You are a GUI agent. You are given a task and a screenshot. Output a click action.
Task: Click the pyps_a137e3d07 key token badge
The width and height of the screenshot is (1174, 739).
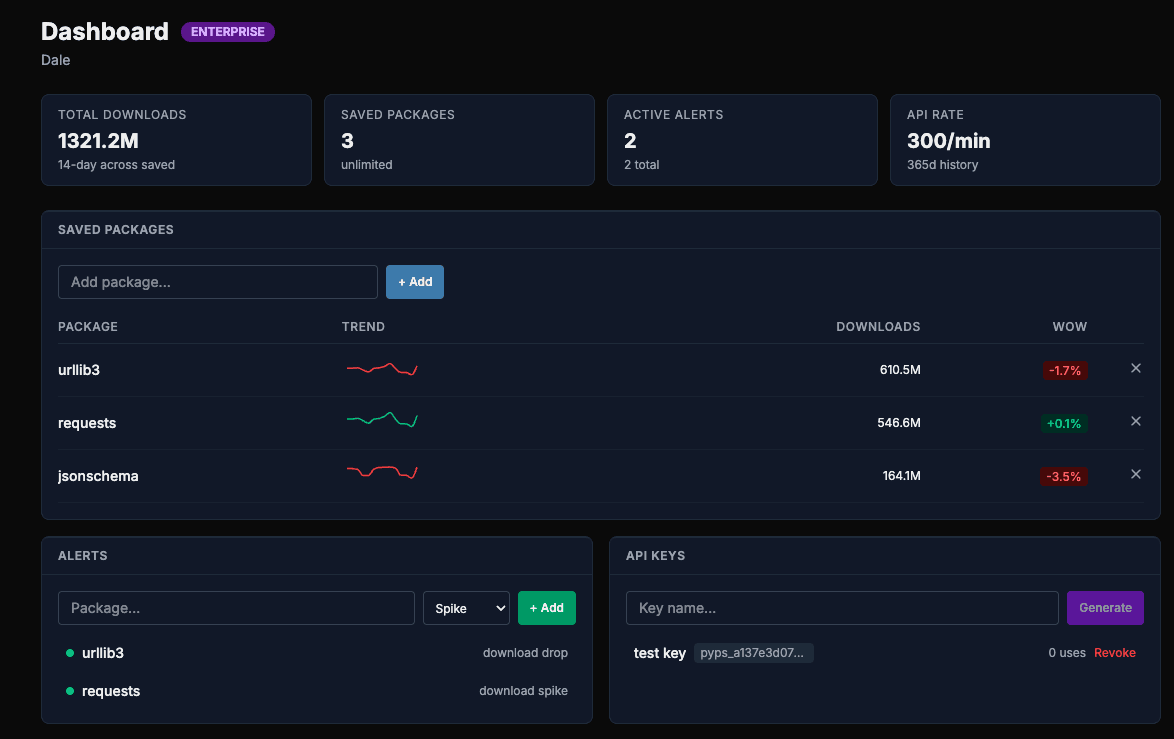pyautogui.click(x=754, y=652)
